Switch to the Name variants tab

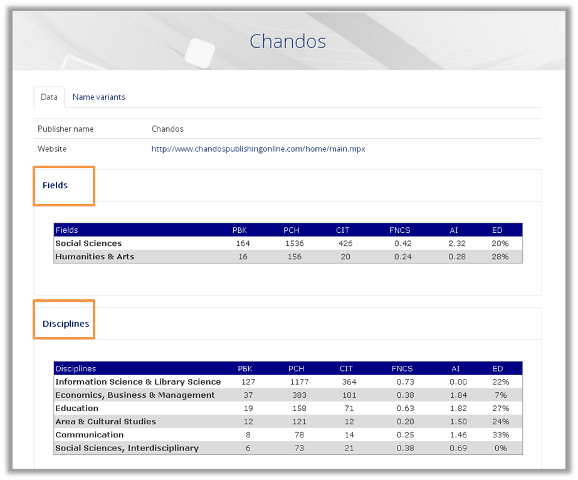click(x=98, y=97)
